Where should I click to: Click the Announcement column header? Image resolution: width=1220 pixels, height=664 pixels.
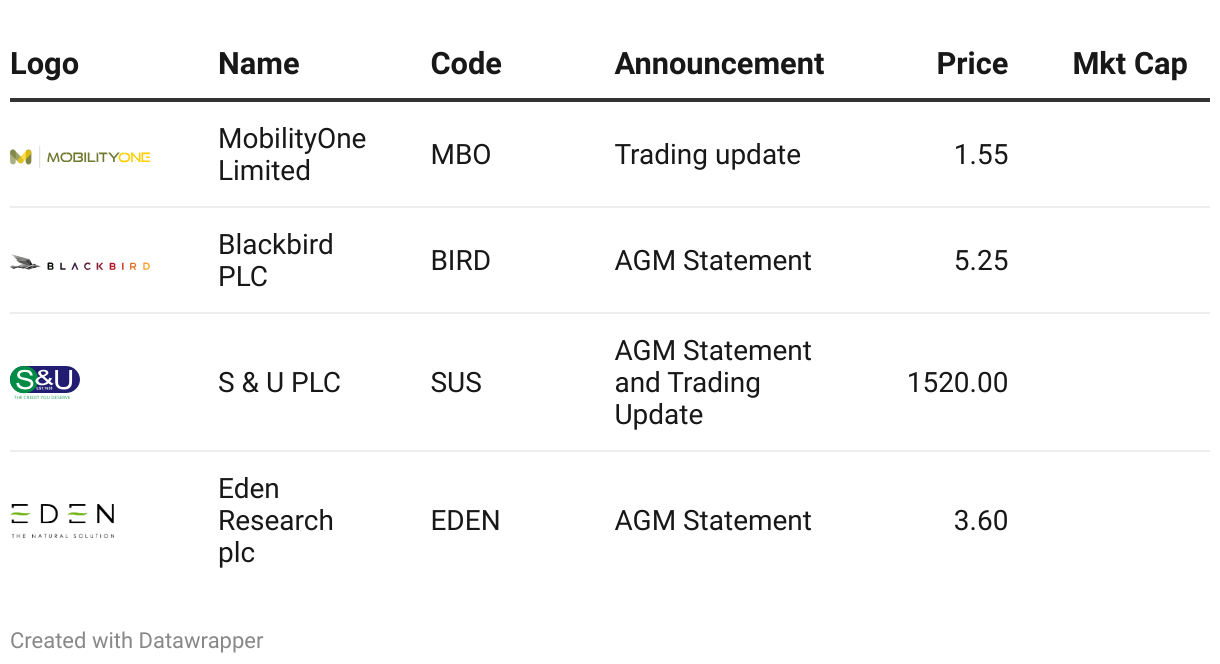719,64
